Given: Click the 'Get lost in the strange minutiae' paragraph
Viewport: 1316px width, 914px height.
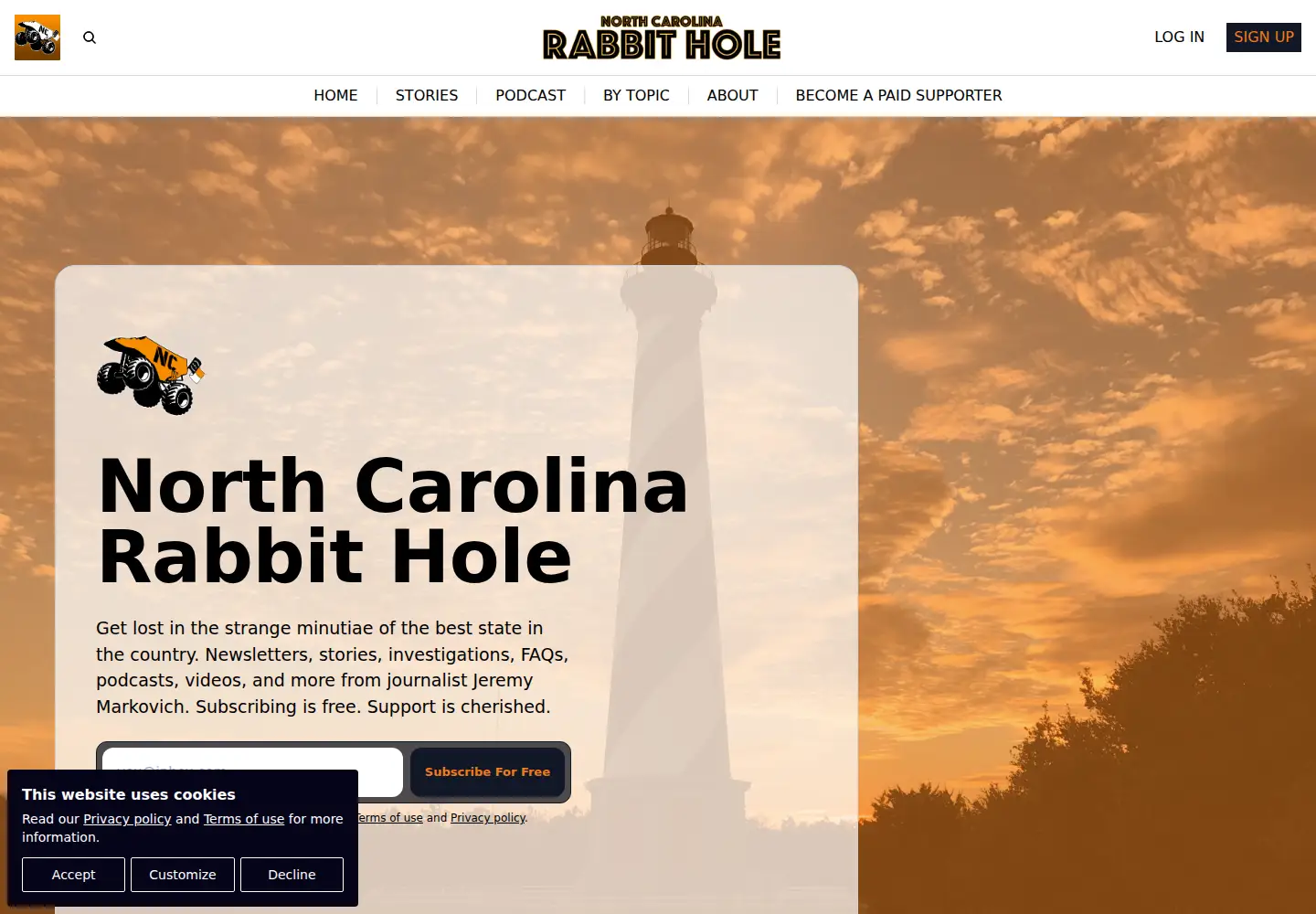Looking at the screenshot, I should coord(333,667).
